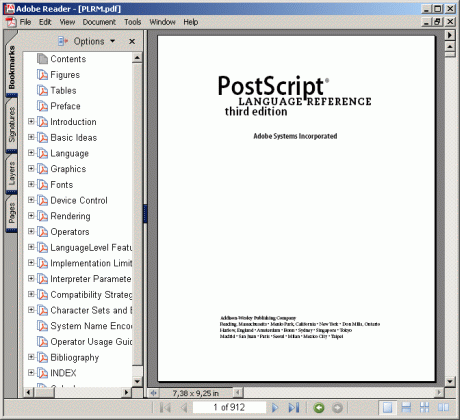Select the Operators bookmark
Screen dimensions: 460x420
[70, 232]
